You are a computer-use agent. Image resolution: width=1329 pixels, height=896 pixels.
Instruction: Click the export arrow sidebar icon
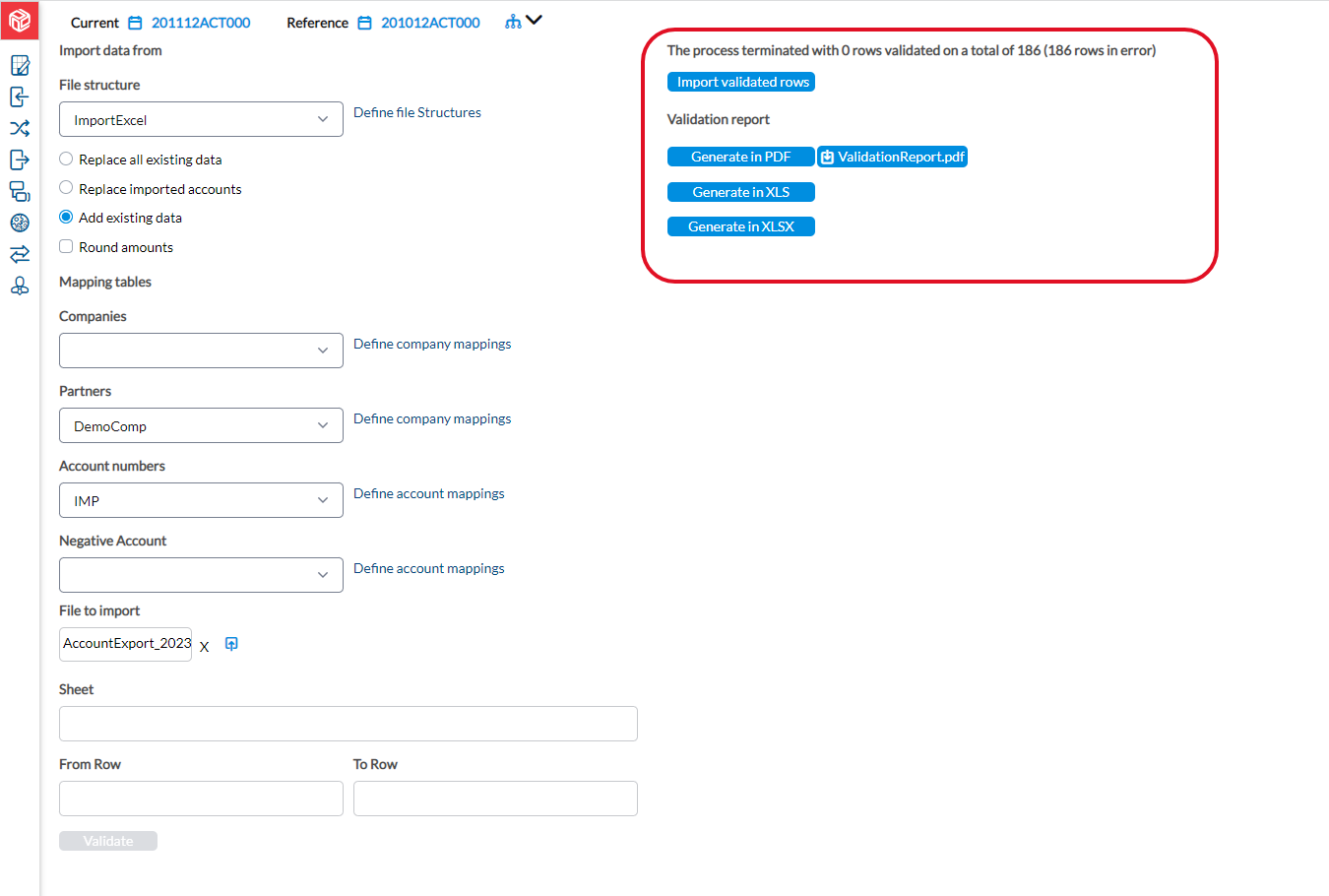point(20,160)
